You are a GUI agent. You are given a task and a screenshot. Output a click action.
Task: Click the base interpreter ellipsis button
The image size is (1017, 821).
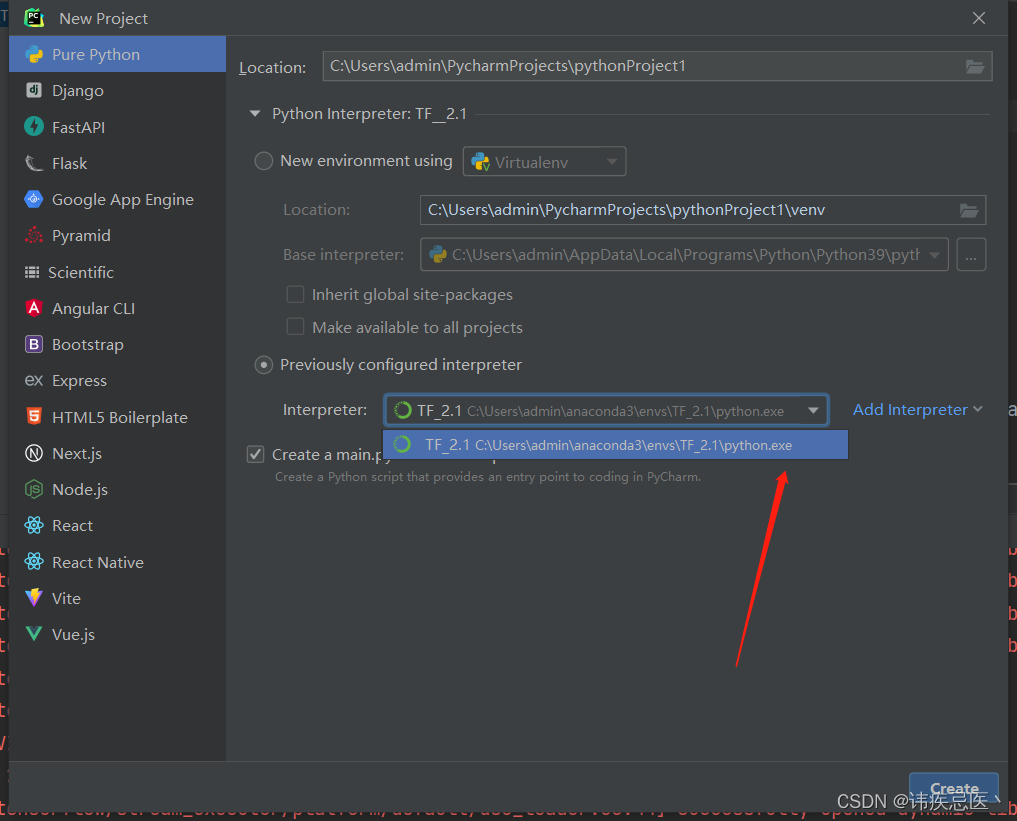971,255
